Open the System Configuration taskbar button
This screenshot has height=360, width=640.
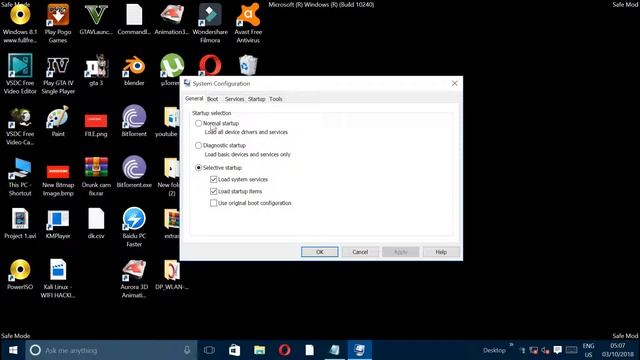point(360,350)
